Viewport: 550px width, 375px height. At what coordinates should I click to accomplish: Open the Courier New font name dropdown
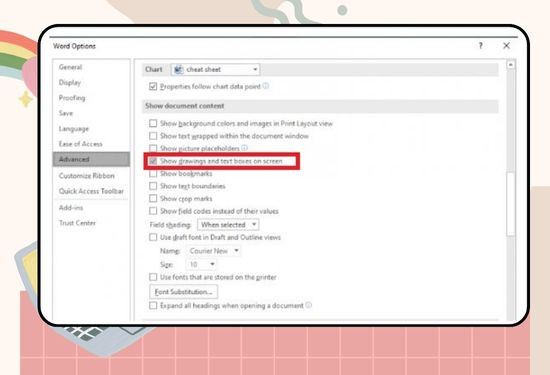point(214,251)
